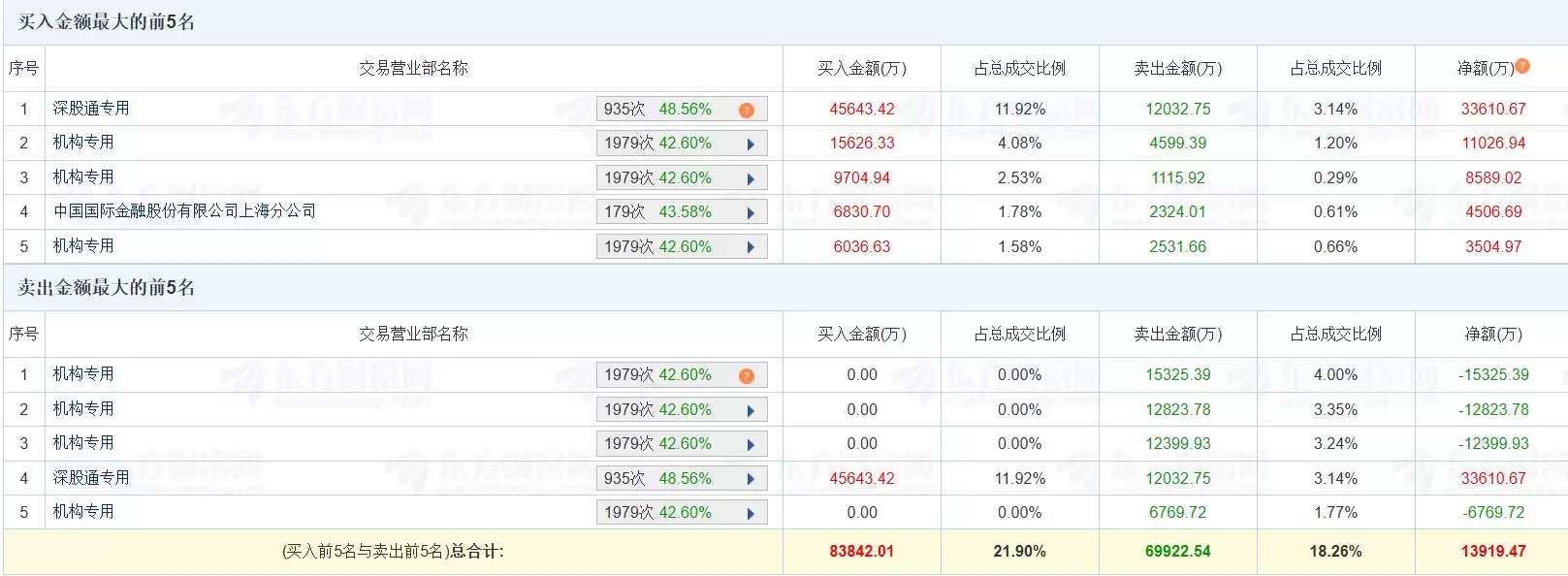1568x576 pixels.
Task: Click the 买入金额最大的前5名 section title
Action: point(107,22)
